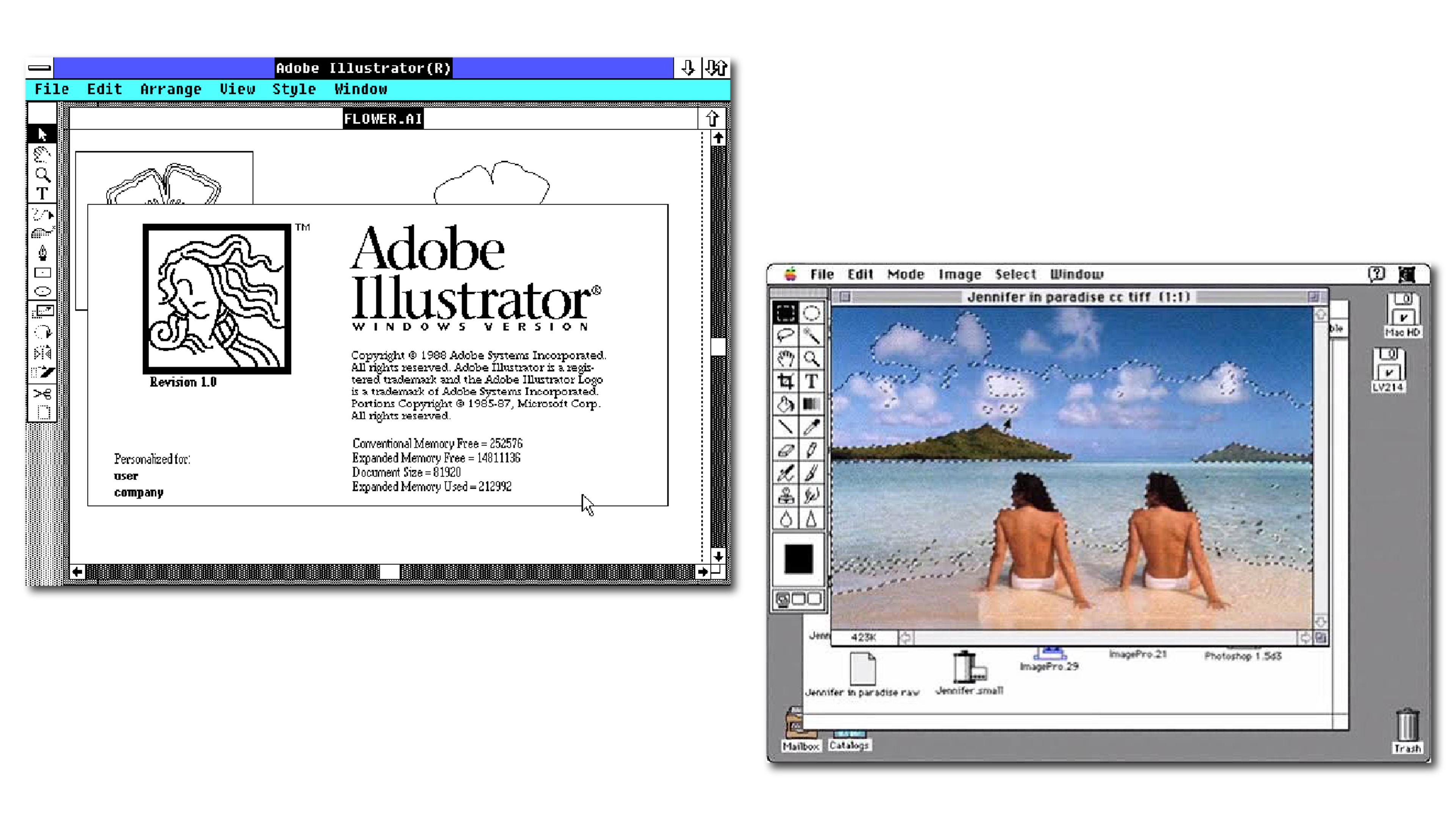Select the Type tool in Illustrator toolbox
1456x819 pixels.
click(x=42, y=193)
